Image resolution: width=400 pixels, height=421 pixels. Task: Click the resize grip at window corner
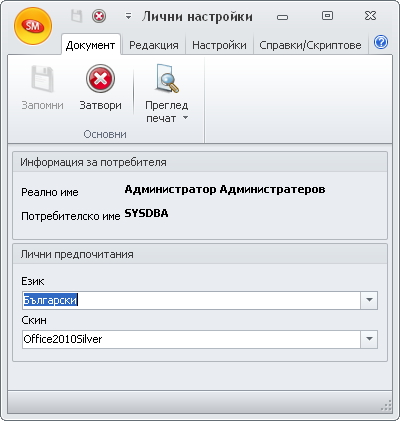point(386,406)
